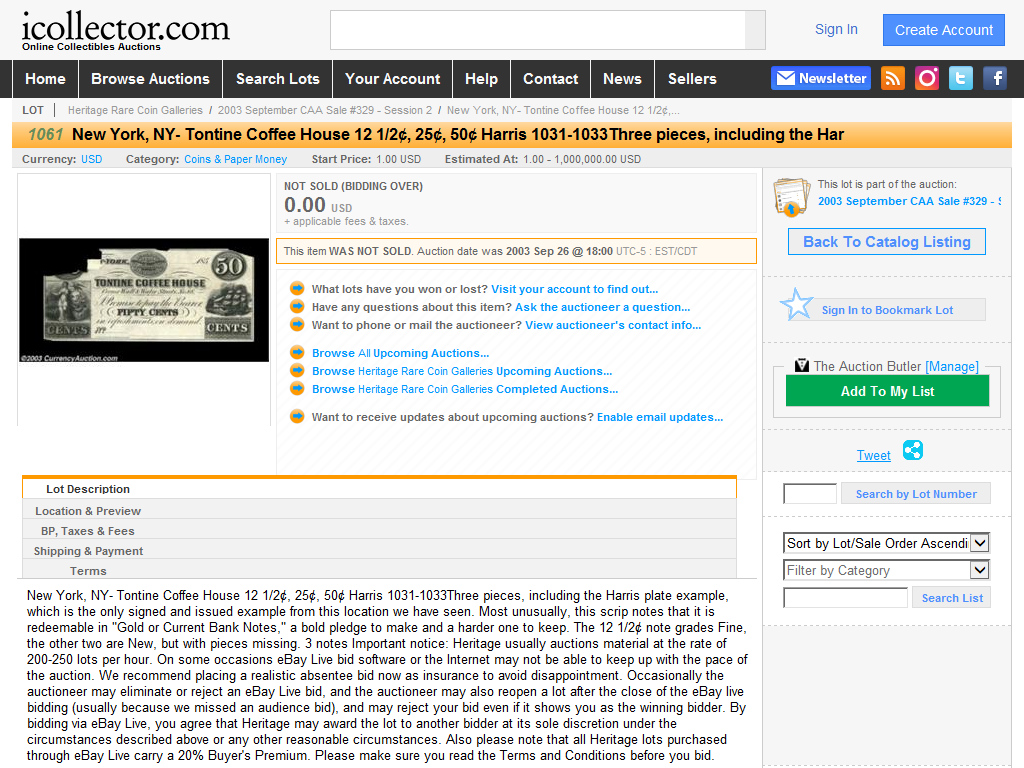Click orange arrow beside Heritage Completed Auctions
1024x768 pixels.
click(x=297, y=389)
